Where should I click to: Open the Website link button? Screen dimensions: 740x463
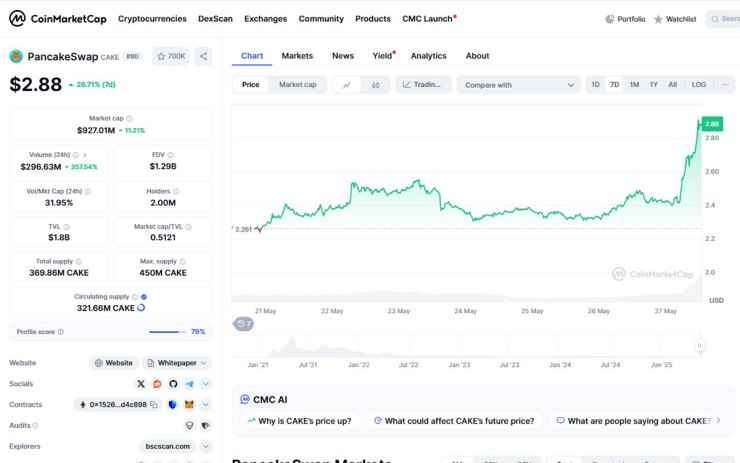(x=114, y=363)
